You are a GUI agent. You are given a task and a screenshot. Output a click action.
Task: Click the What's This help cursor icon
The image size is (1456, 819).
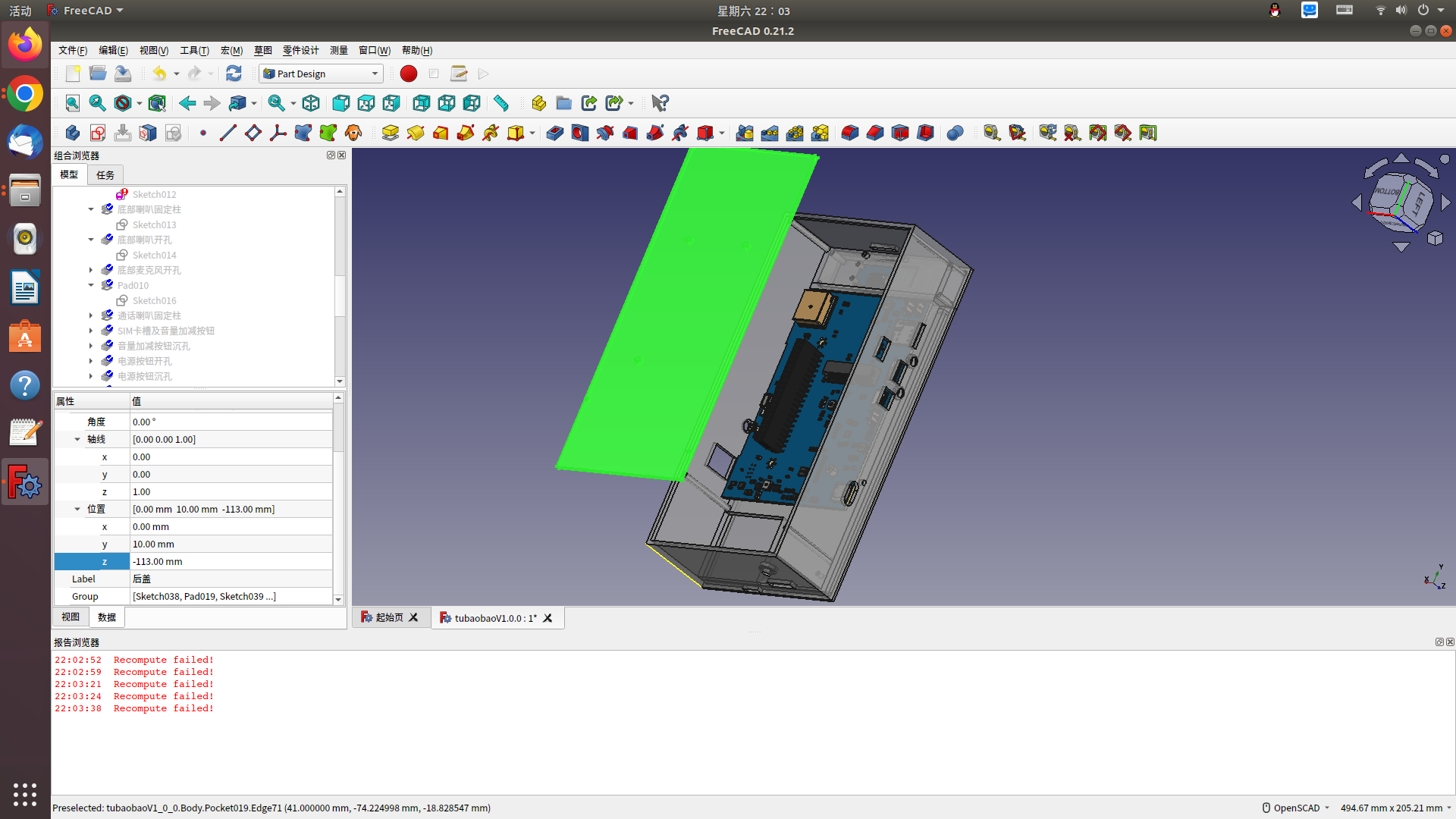click(x=660, y=103)
